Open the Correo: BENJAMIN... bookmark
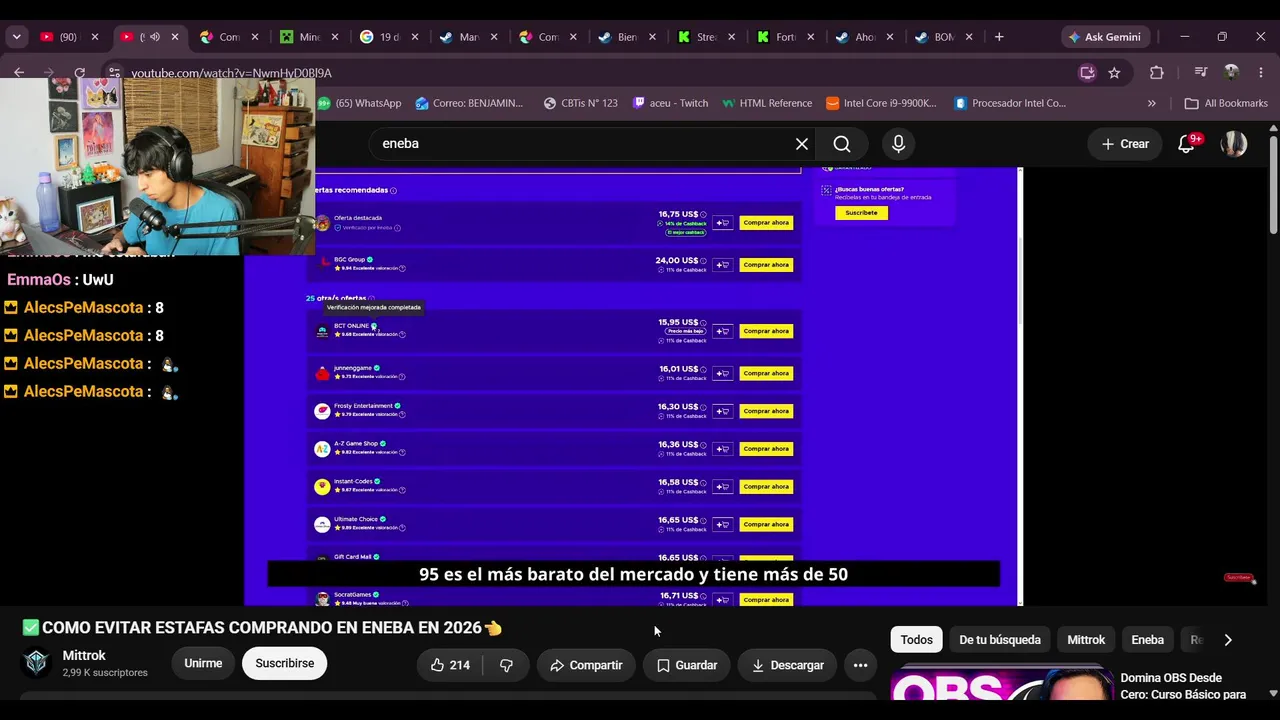Viewport: 1280px width, 720px height. point(469,103)
